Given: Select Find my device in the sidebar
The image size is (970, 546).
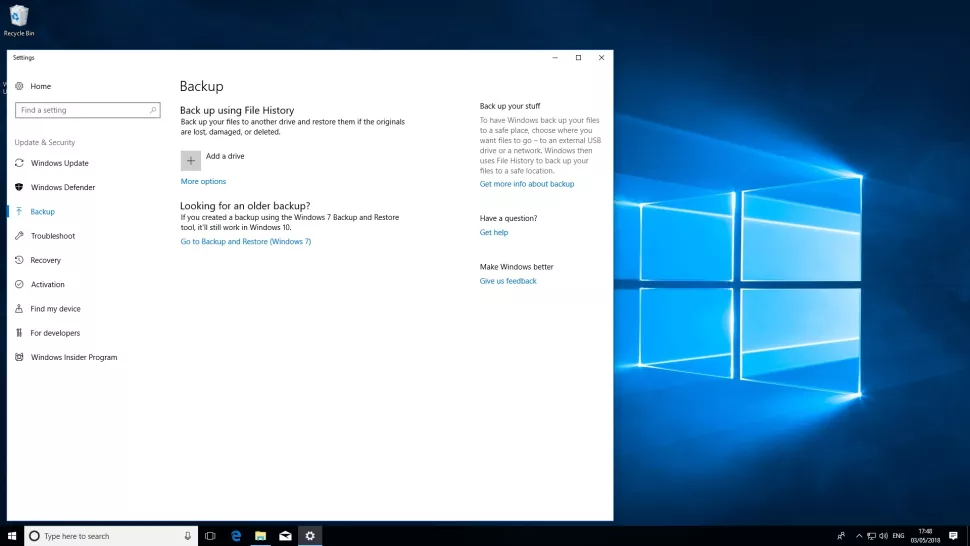Looking at the screenshot, I should (x=55, y=309).
